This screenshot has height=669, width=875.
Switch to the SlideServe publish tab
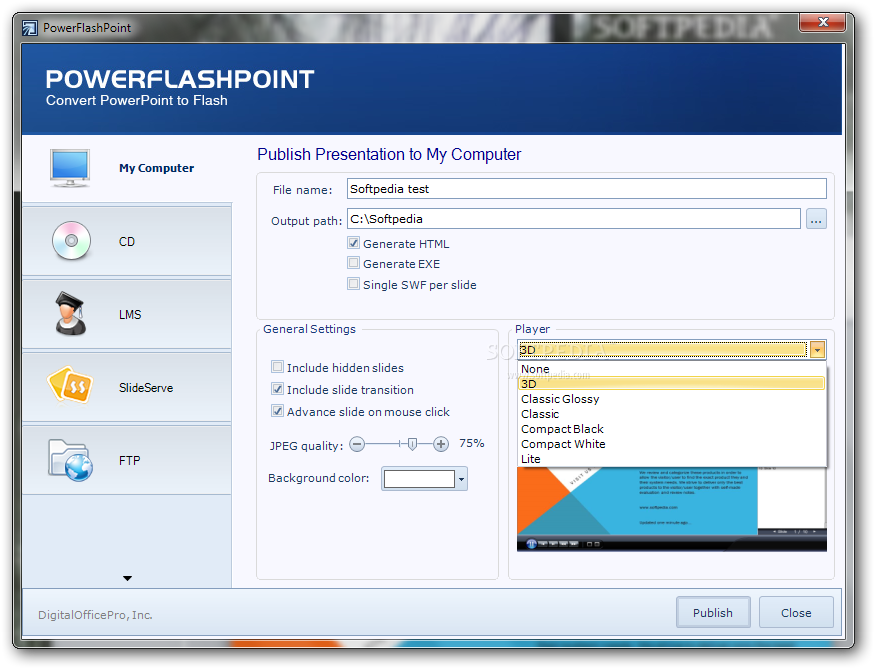pyautogui.click(x=127, y=387)
